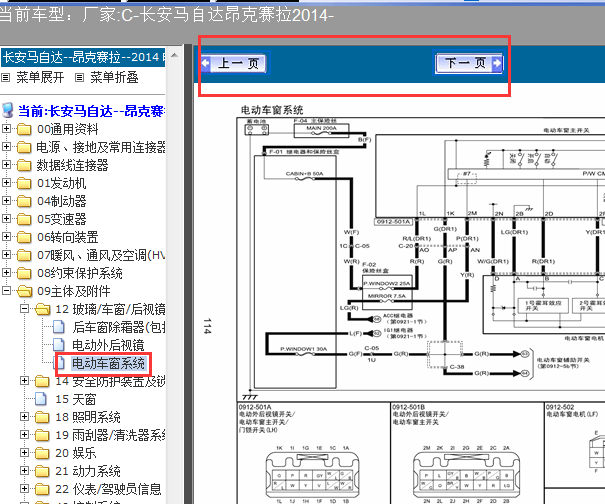Click the 后车窗除霜器 document icon

point(59,327)
